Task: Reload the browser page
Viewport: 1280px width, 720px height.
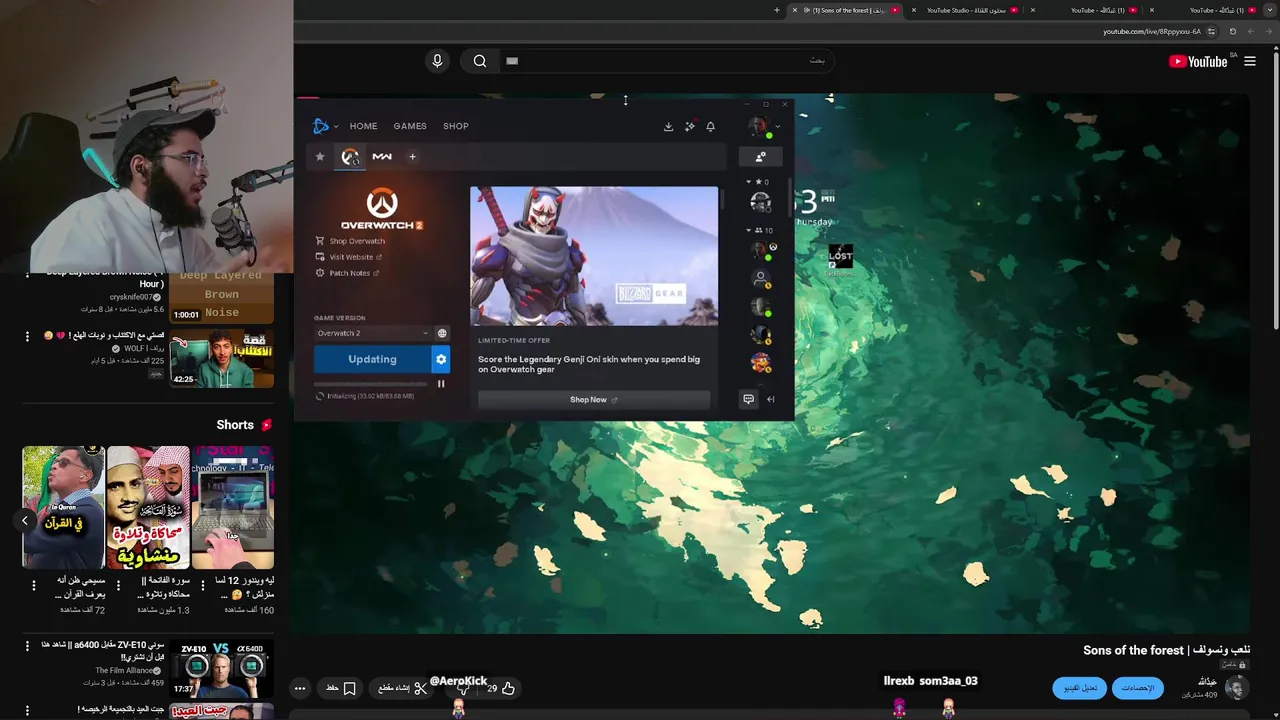Action: 1233,31
